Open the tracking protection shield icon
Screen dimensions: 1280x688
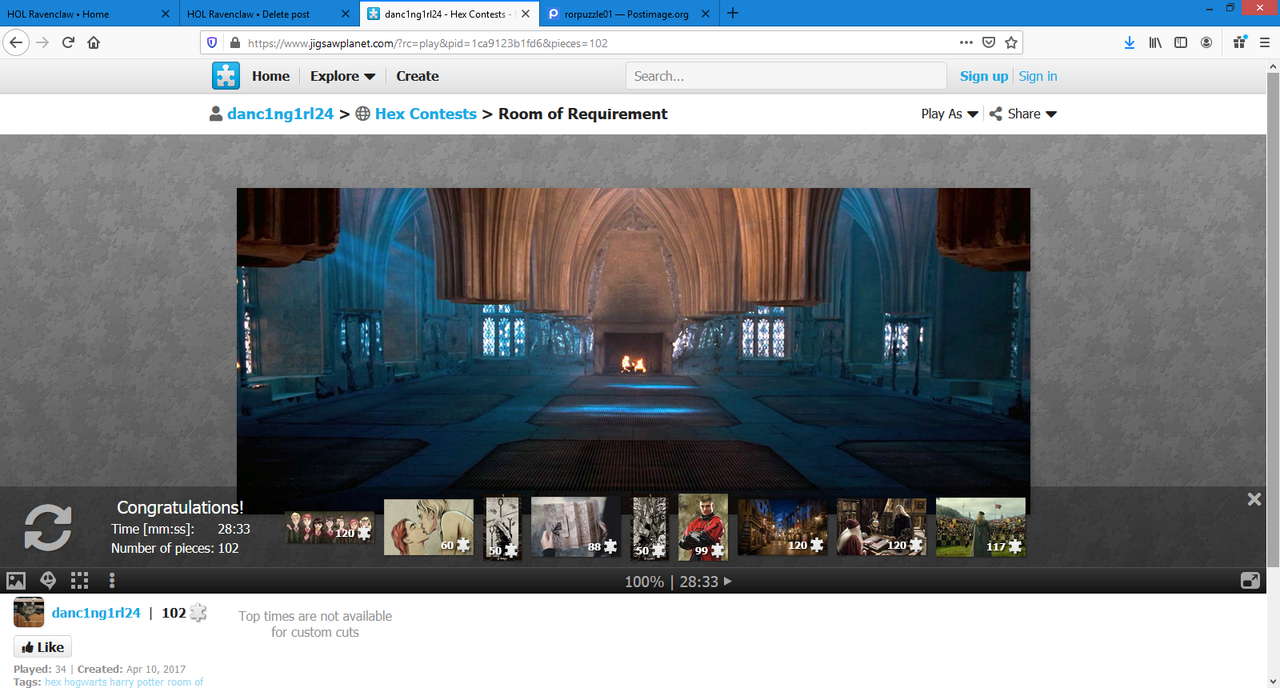click(x=211, y=43)
